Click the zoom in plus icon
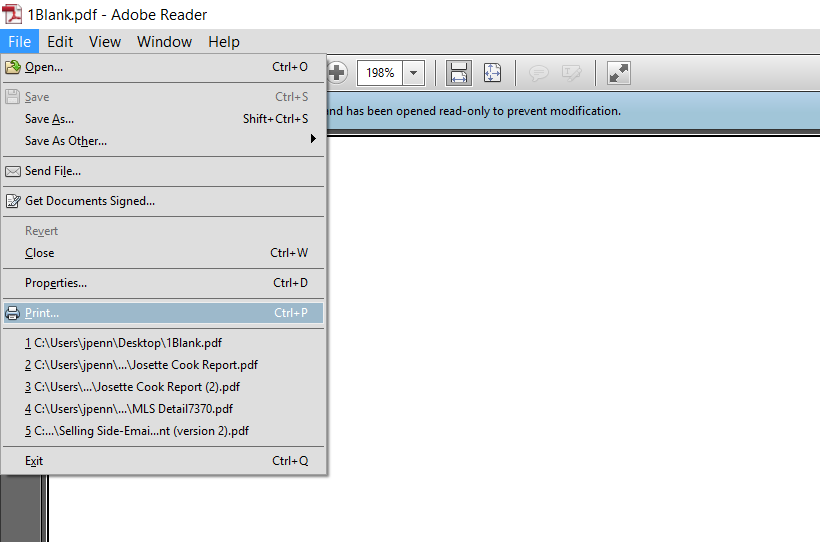820x542 pixels. pyautogui.click(x=337, y=73)
